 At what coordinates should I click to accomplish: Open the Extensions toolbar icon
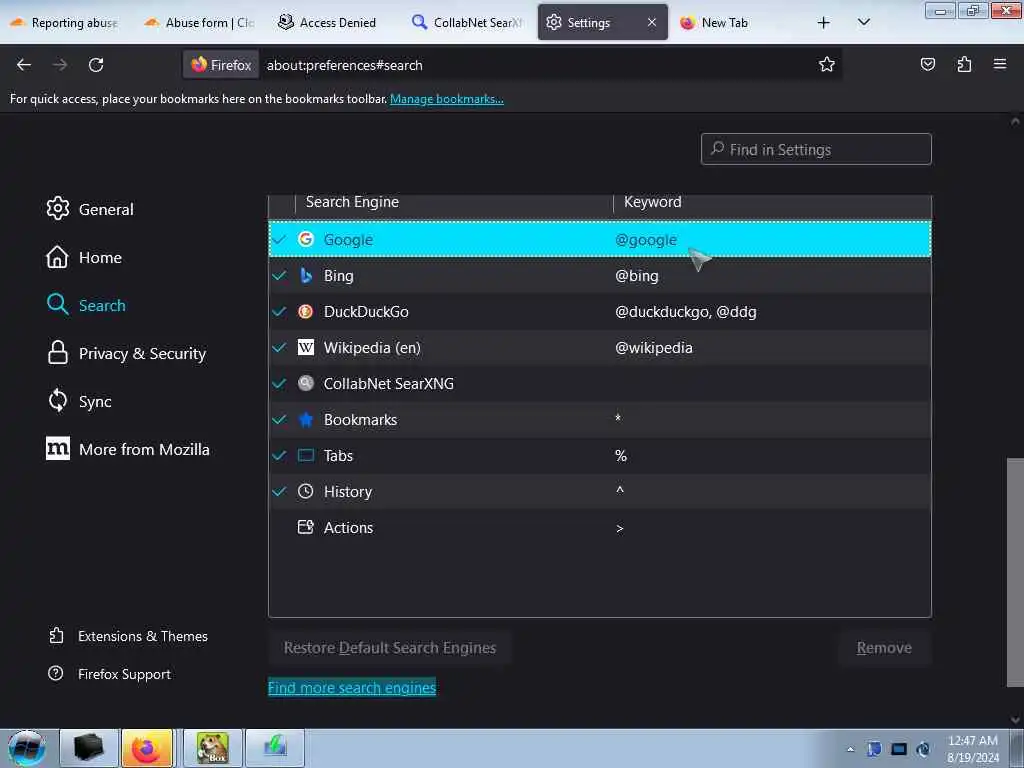click(964, 64)
